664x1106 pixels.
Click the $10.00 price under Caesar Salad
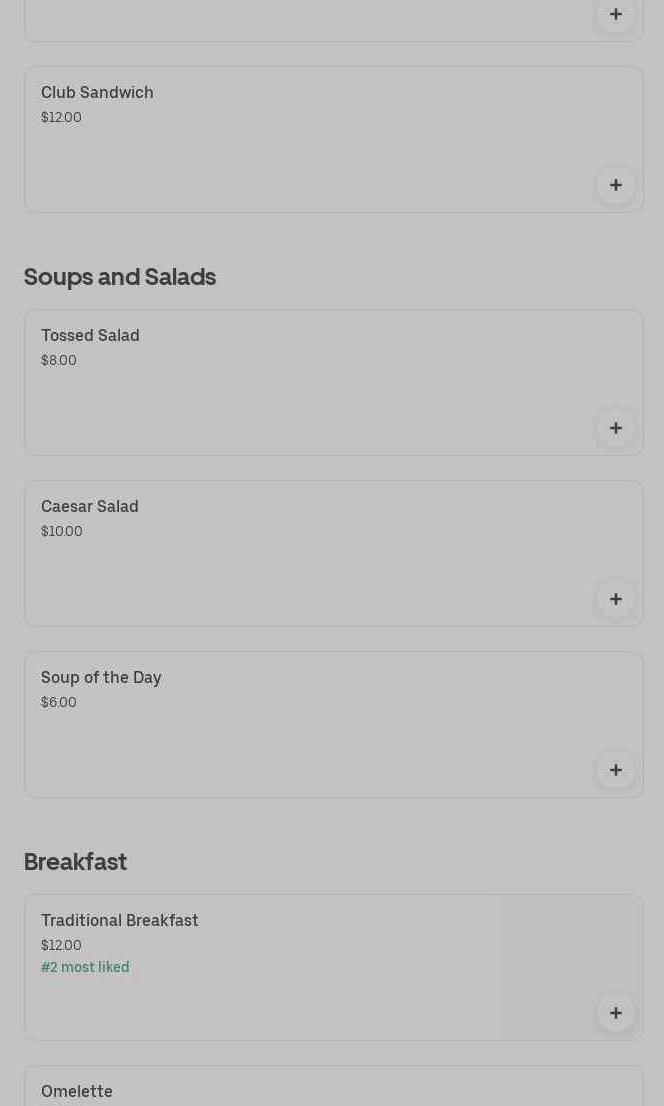[x=62, y=531]
